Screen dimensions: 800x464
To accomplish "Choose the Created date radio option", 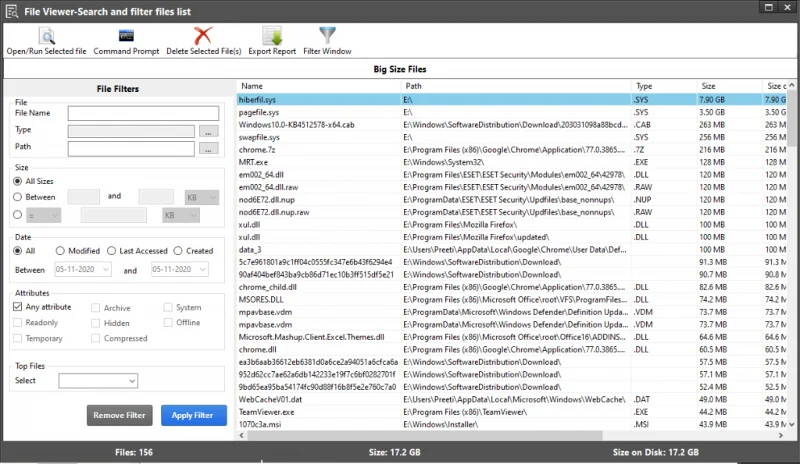I will pyautogui.click(x=178, y=251).
